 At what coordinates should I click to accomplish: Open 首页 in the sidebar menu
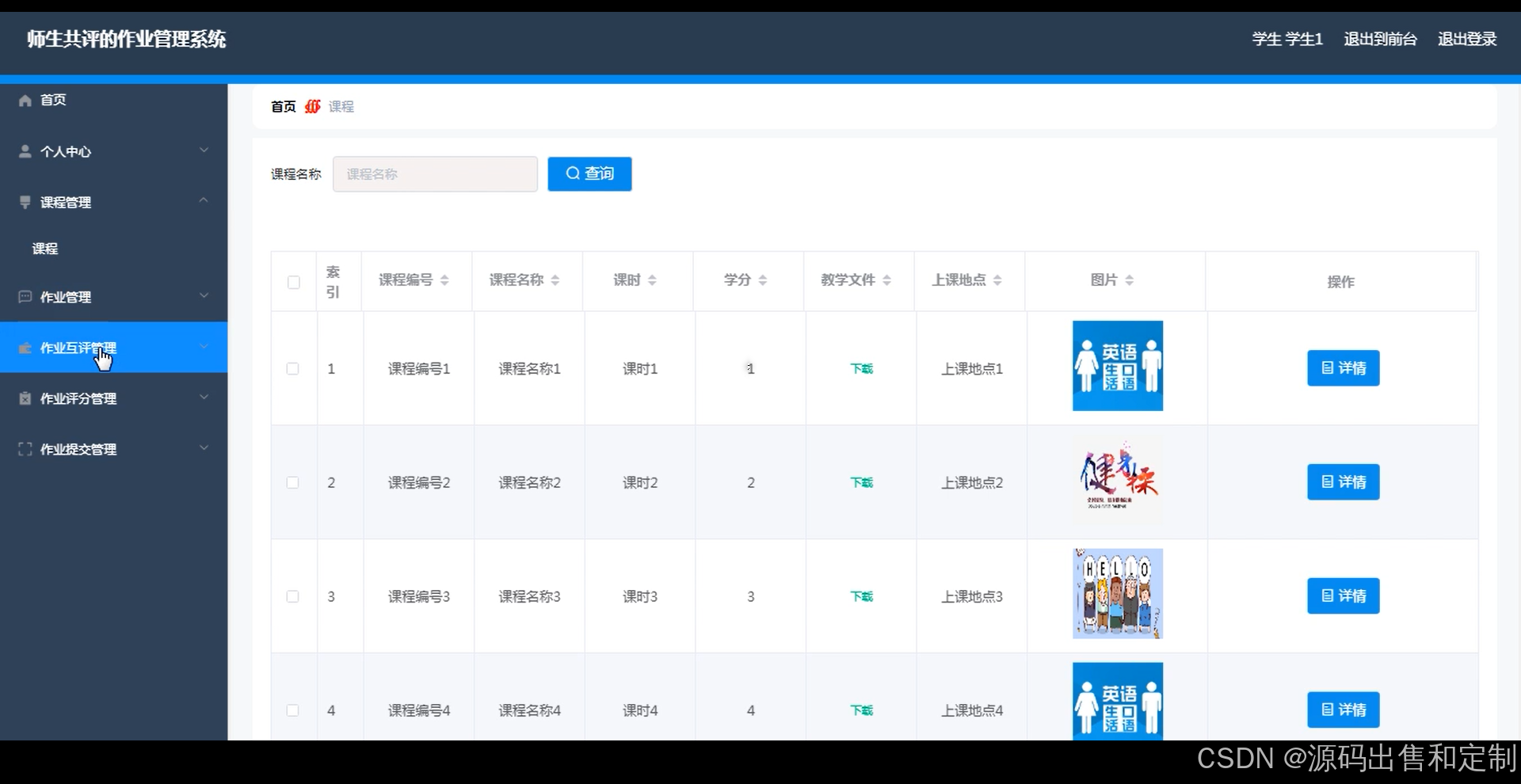pyautogui.click(x=113, y=100)
